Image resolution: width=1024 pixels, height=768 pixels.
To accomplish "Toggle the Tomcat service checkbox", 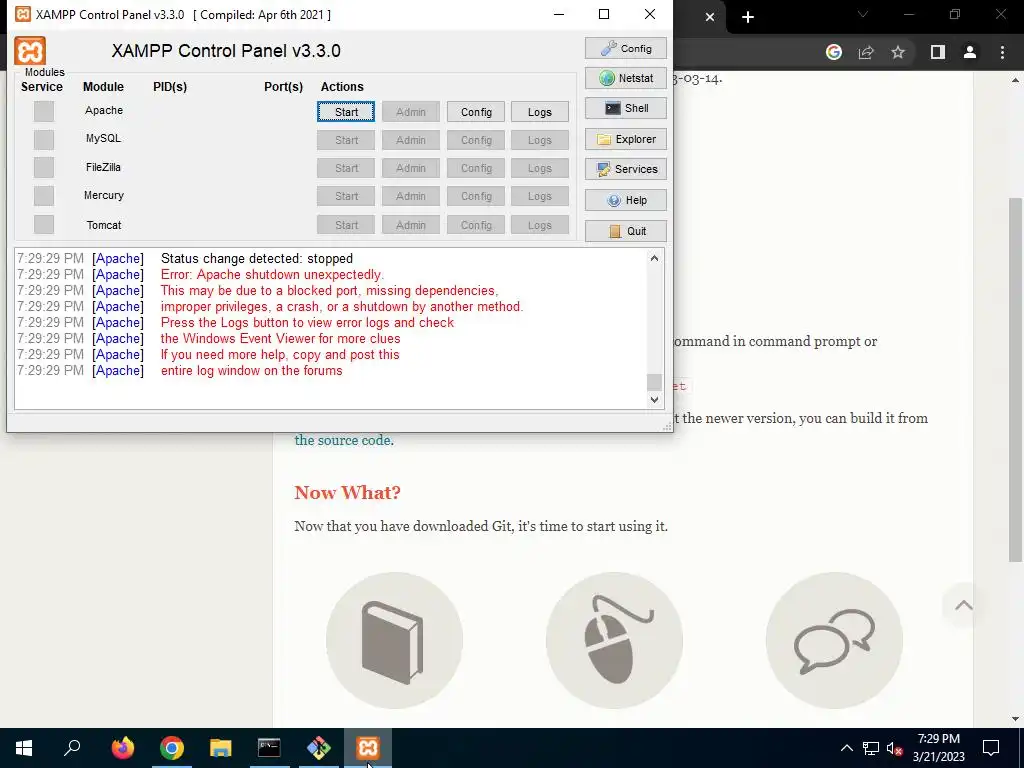I will [x=44, y=225].
